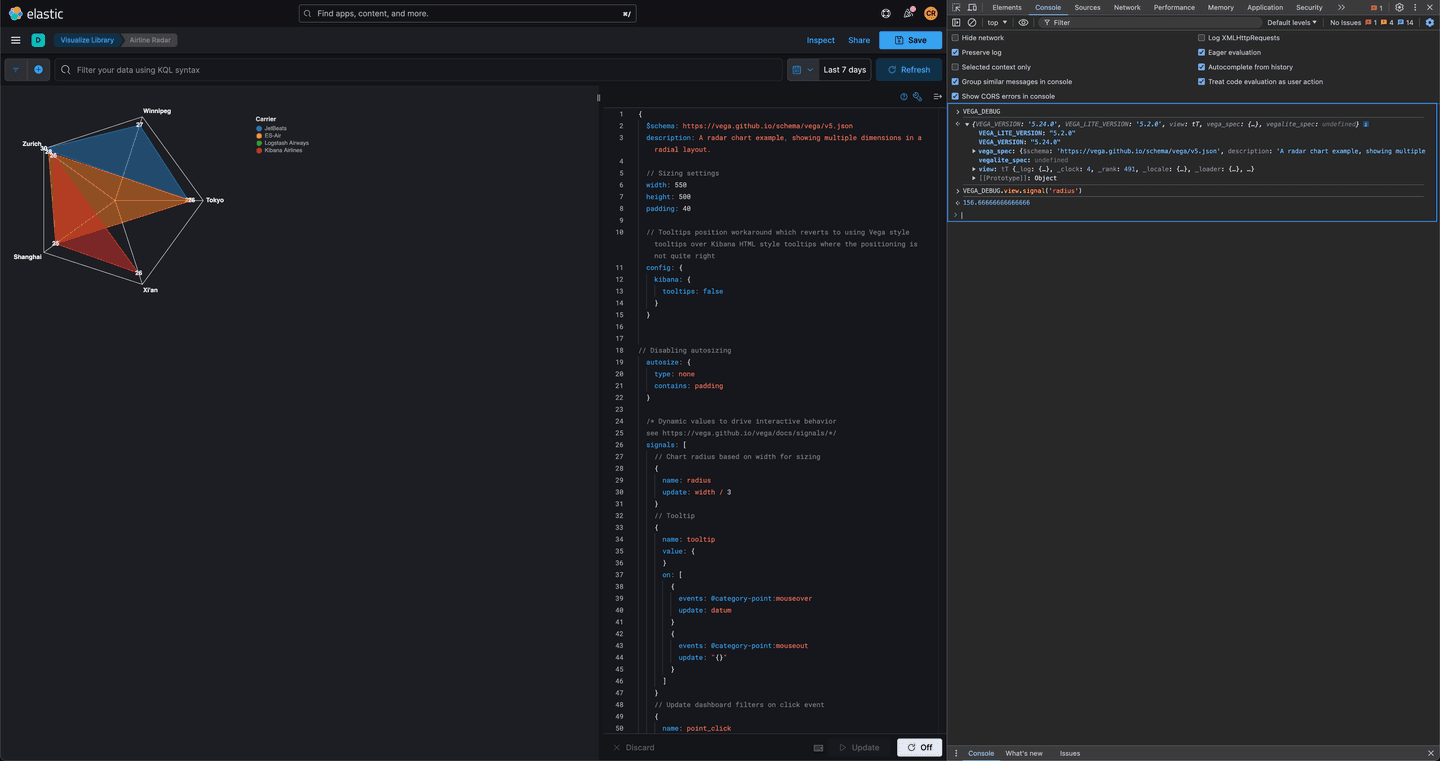Screen dimensions: 1440x761
Task: Open the DevTools settings gear
Action: [x=1399, y=7]
